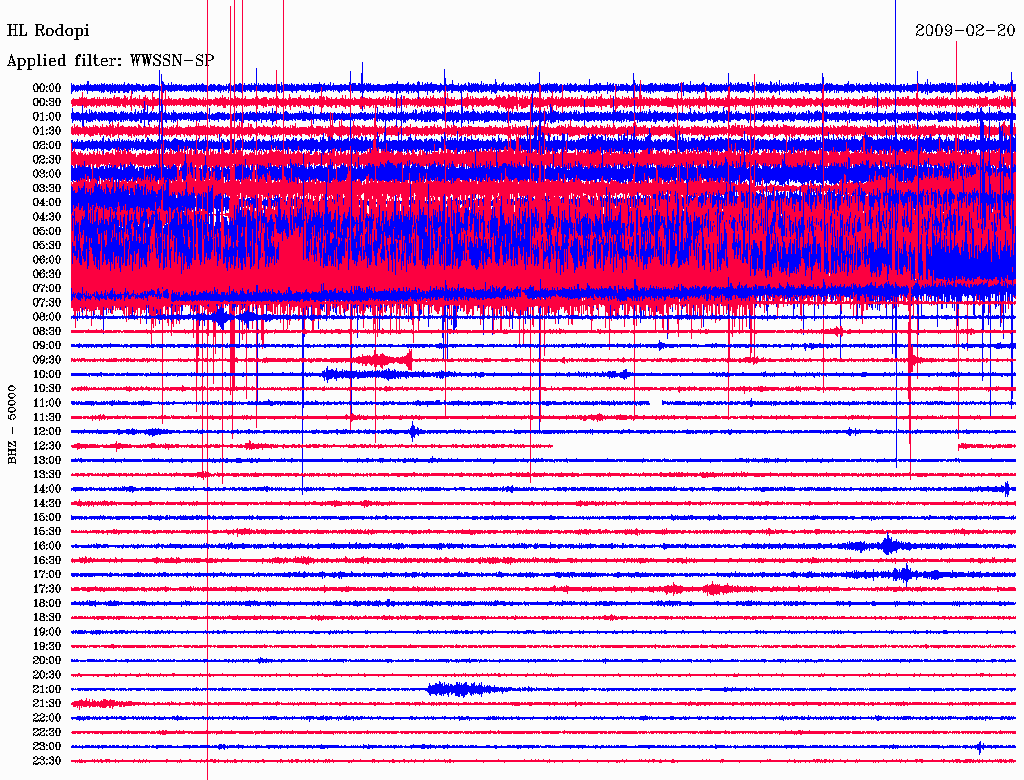
Task: Select the 09:00 time label
Action: (47, 346)
